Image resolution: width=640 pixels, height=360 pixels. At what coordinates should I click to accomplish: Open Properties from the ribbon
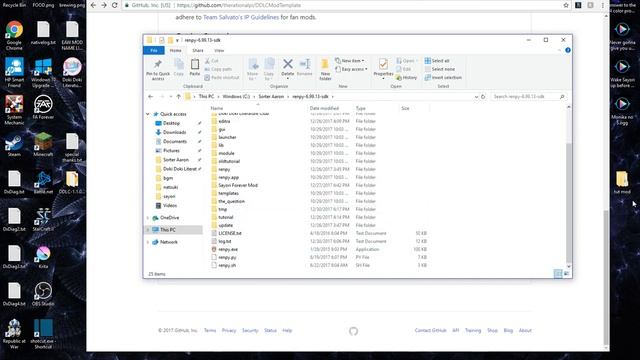pyautogui.click(x=383, y=68)
